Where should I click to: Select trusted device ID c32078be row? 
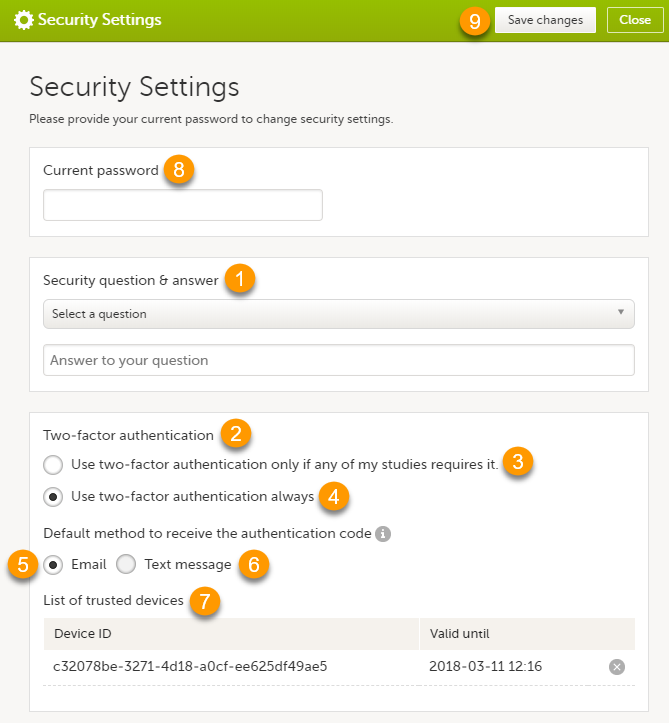click(x=190, y=666)
